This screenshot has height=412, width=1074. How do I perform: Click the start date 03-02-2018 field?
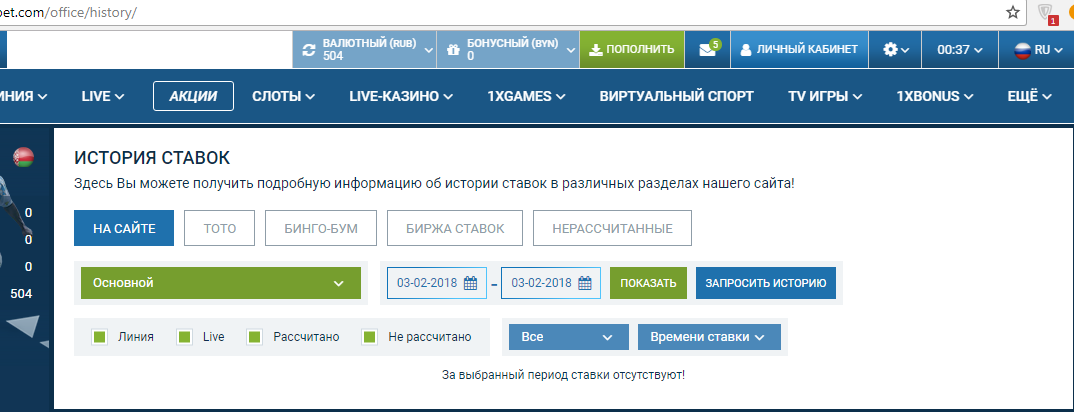(437, 283)
